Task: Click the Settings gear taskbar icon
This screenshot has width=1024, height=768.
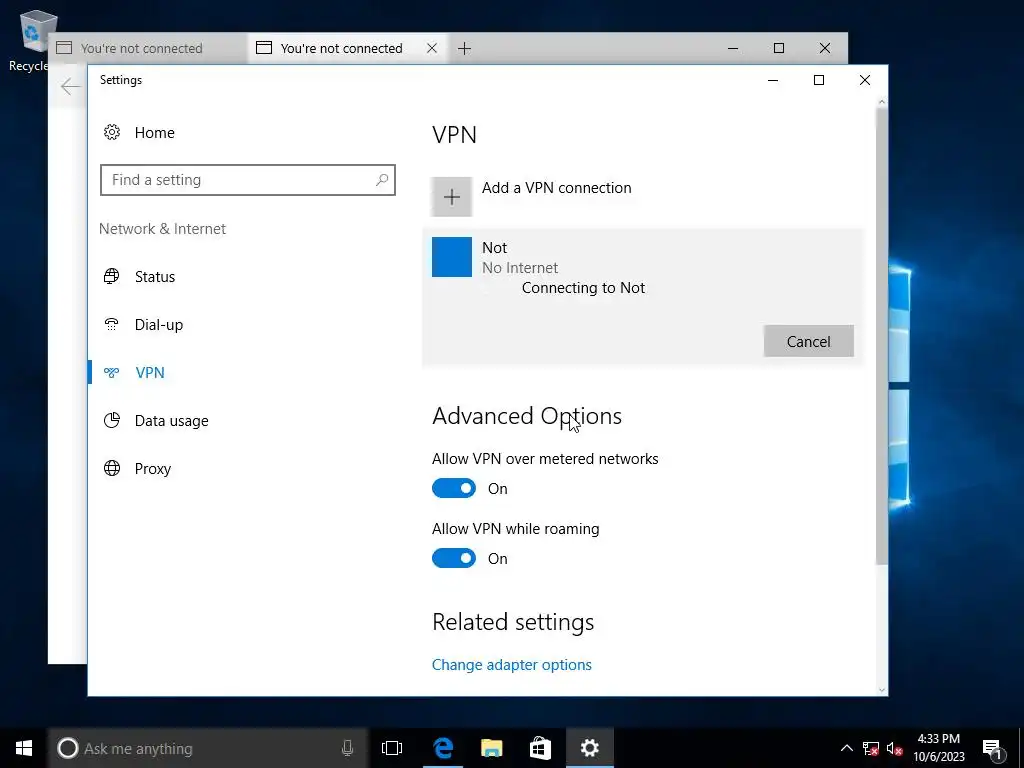Action: click(589, 748)
